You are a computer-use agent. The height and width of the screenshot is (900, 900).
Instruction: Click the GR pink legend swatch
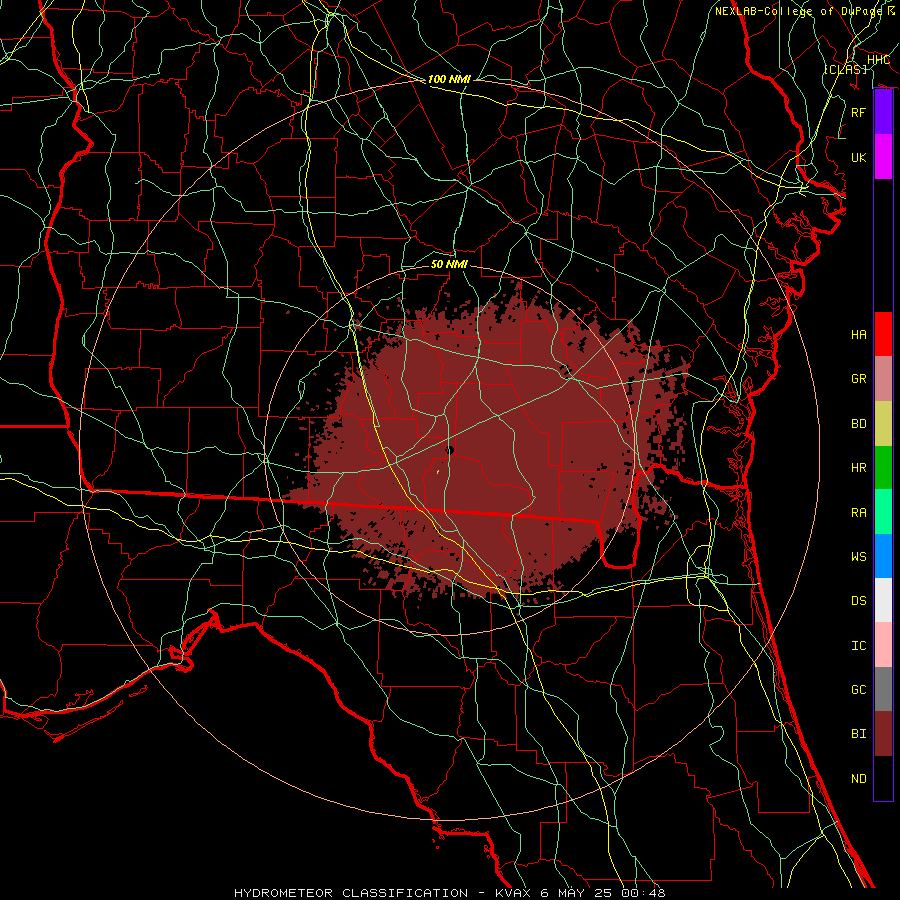coord(883,378)
